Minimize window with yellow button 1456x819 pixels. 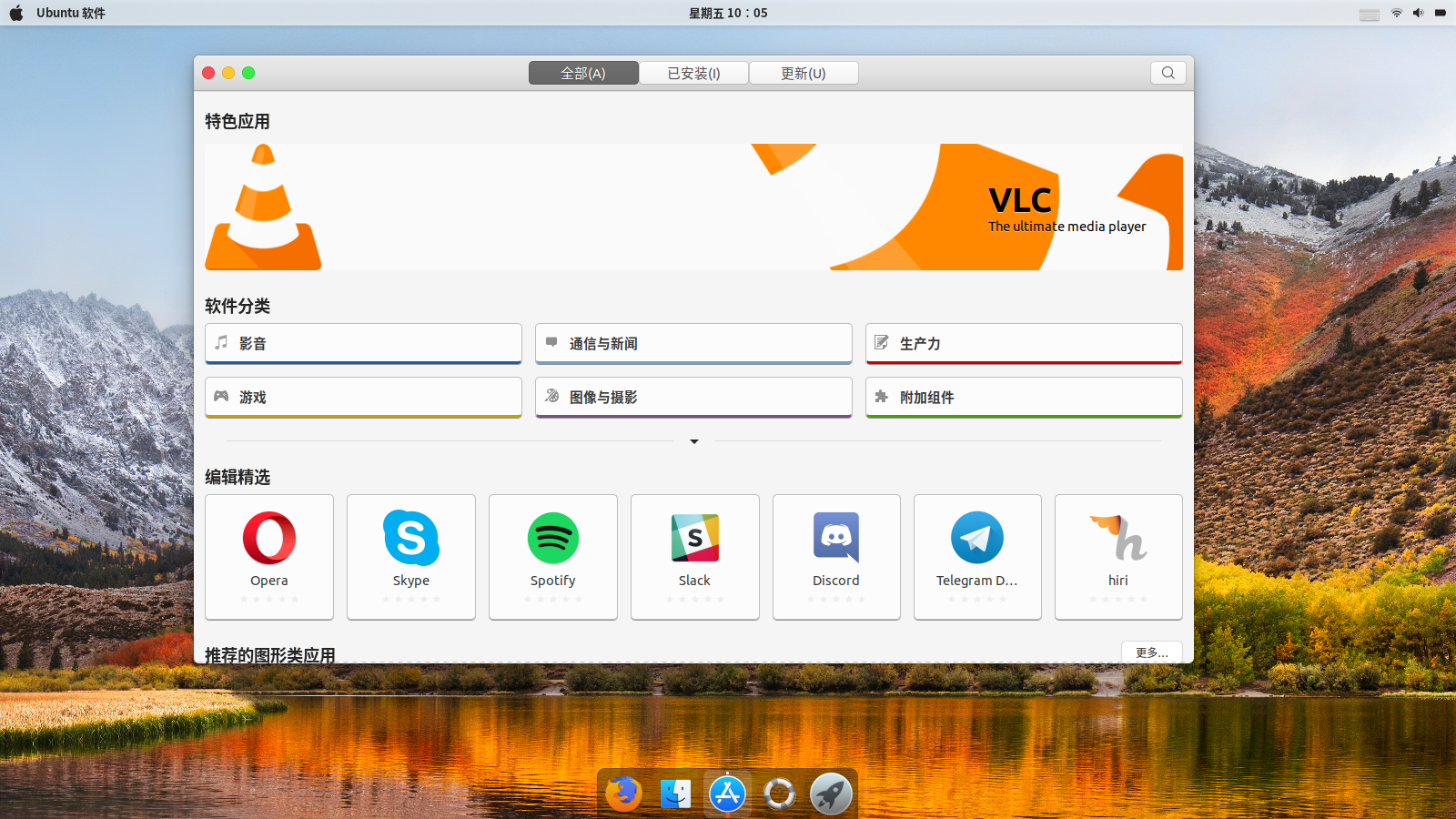[228, 73]
